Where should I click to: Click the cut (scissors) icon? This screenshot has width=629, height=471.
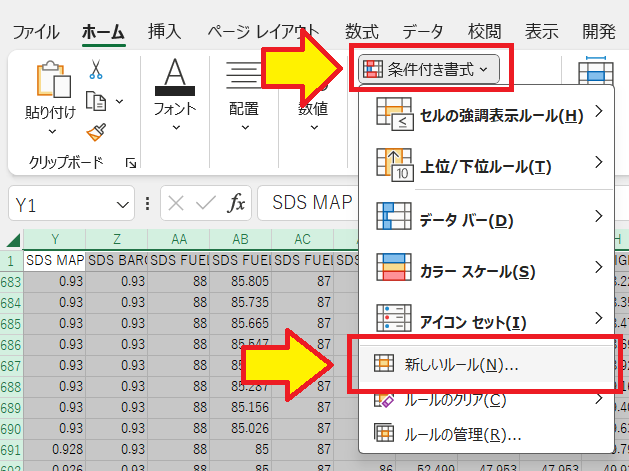97,69
